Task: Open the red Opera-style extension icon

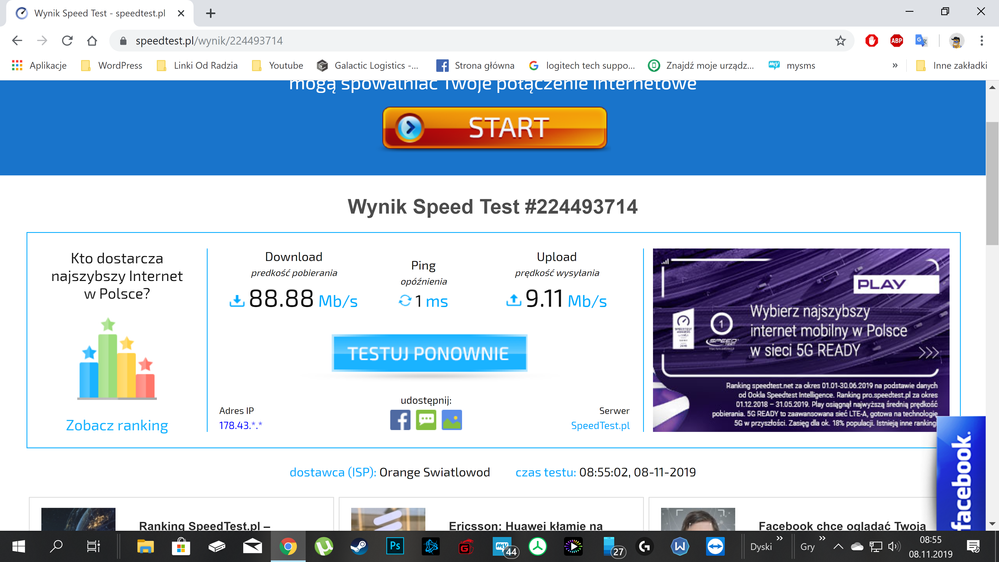Action: [x=872, y=41]
